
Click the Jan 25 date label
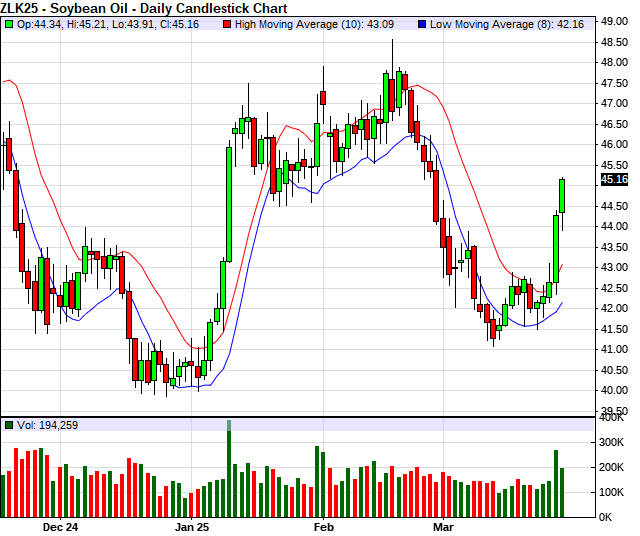192,525
